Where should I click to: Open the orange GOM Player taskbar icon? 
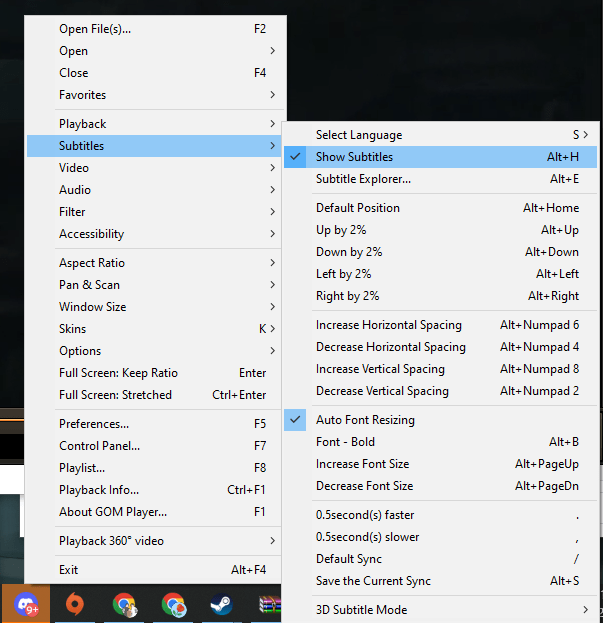pyautogui.click(x=75, y=604)
